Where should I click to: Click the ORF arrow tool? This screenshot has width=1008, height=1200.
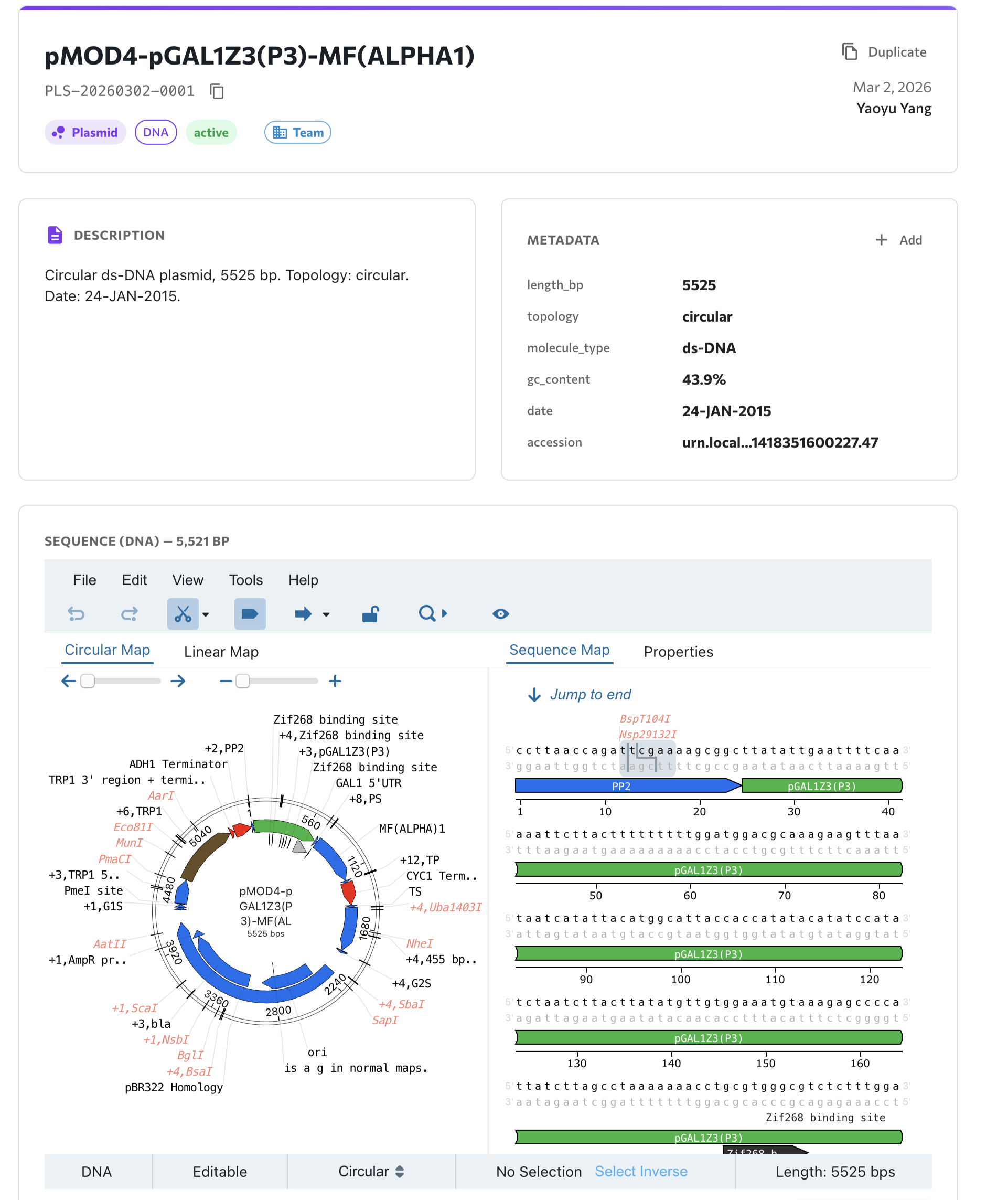[x=303, y=614]
